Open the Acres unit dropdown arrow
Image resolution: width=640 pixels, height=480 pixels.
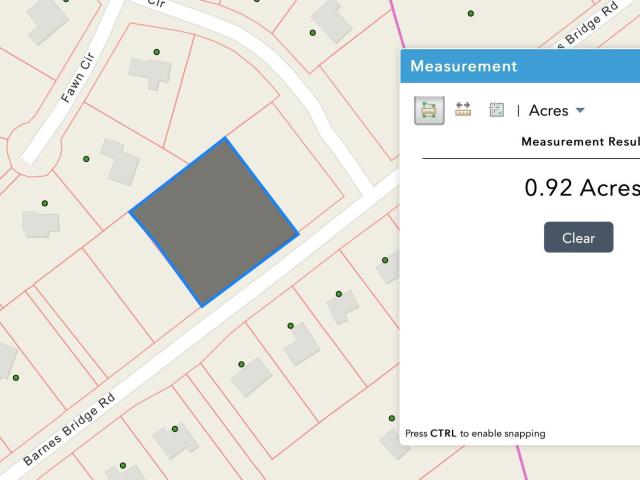tap(580, 110)
